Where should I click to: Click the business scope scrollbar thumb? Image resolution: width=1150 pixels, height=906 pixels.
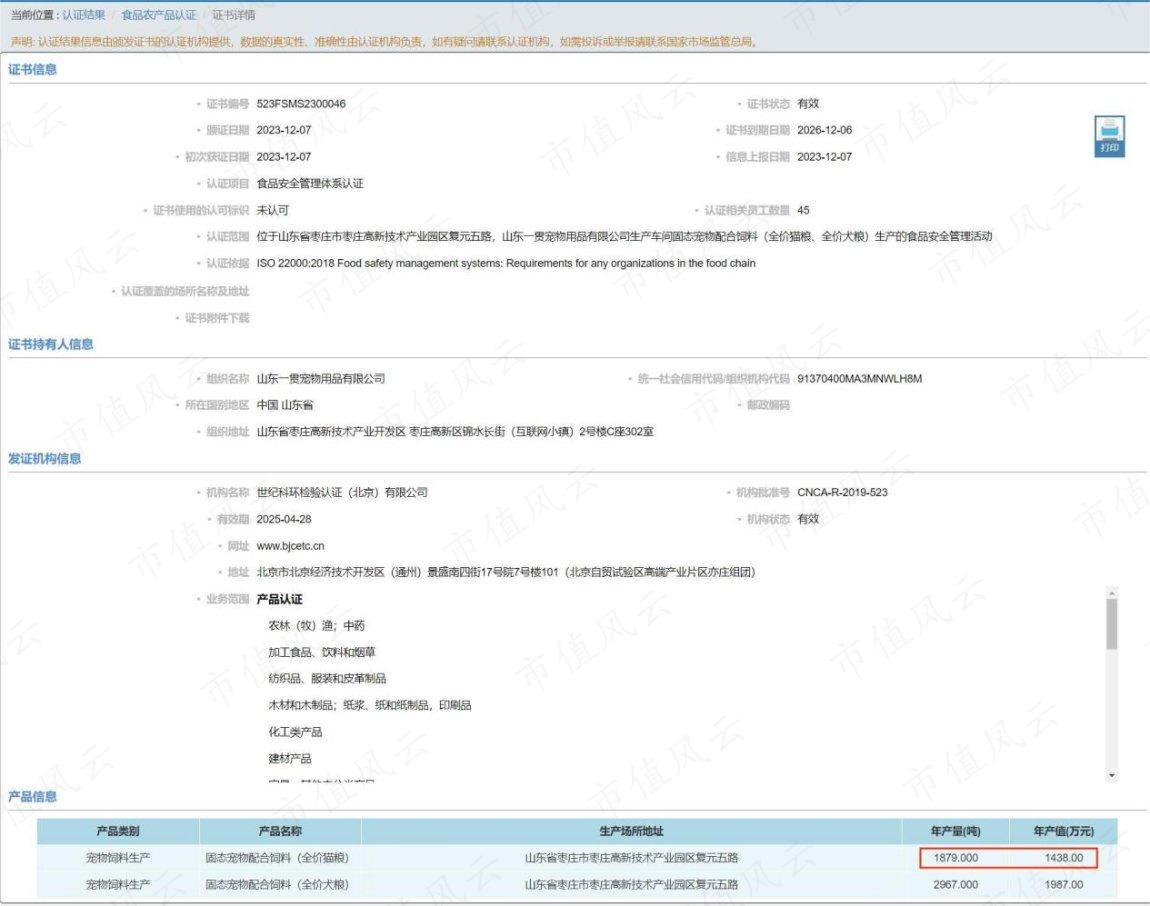(x=1112, y=624)
